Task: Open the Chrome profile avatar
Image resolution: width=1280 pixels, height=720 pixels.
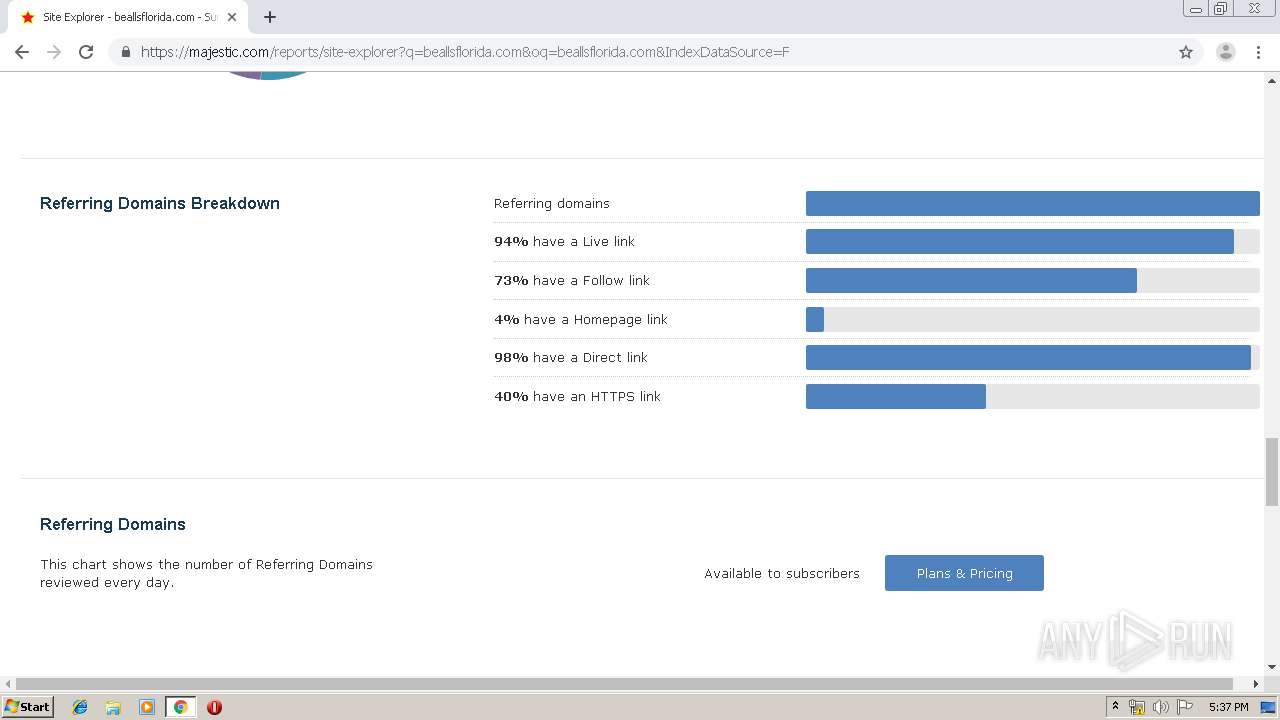Action: pyautogui.click(x=1225, y=52)
